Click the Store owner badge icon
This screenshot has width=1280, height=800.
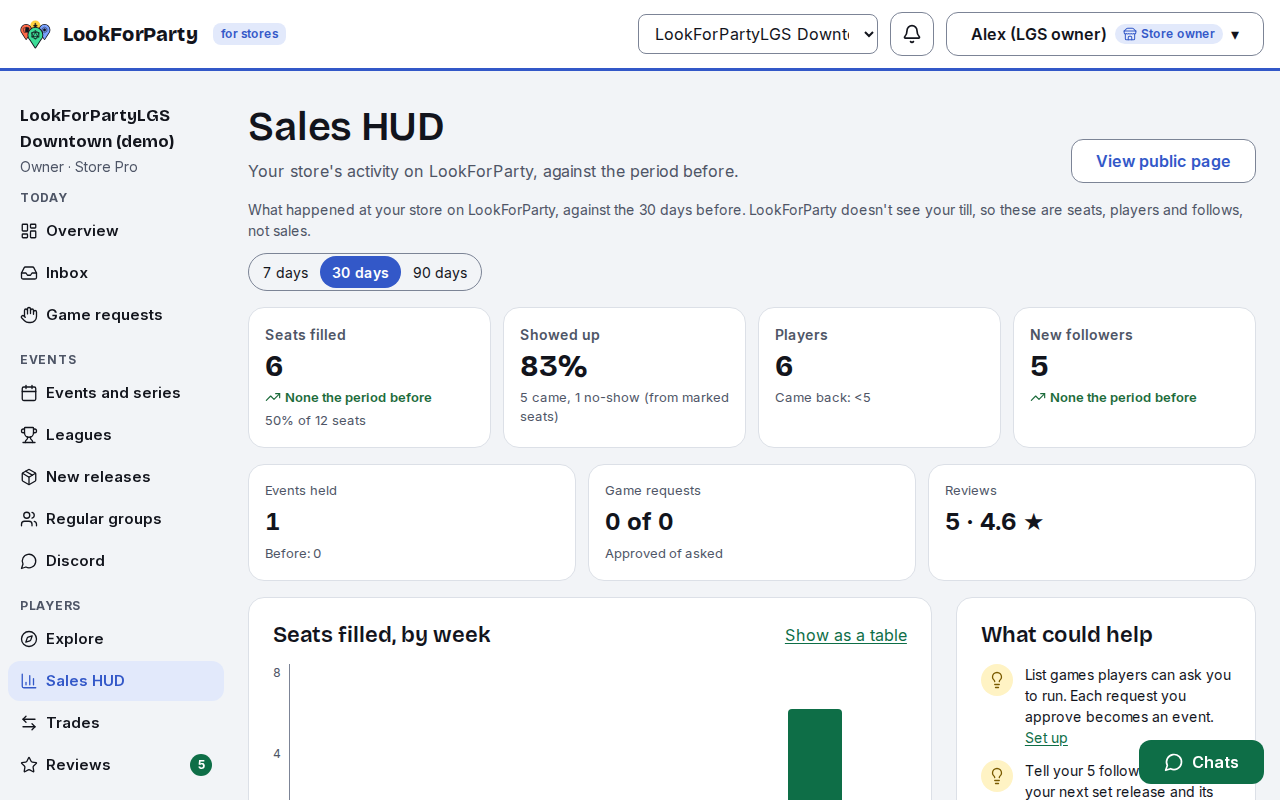point(1130,34)
